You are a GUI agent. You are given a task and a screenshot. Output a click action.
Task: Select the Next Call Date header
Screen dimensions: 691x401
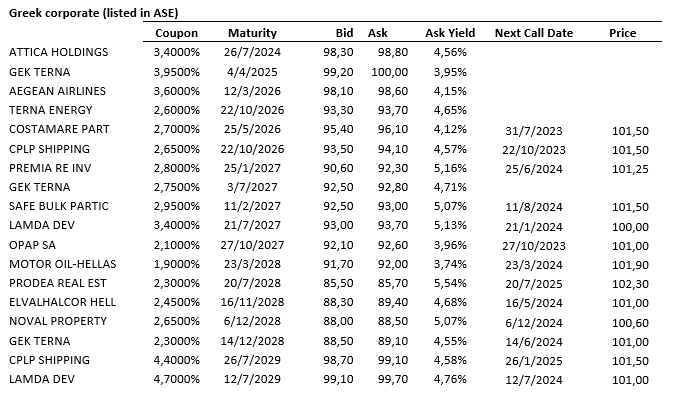(x=533, y=33)
